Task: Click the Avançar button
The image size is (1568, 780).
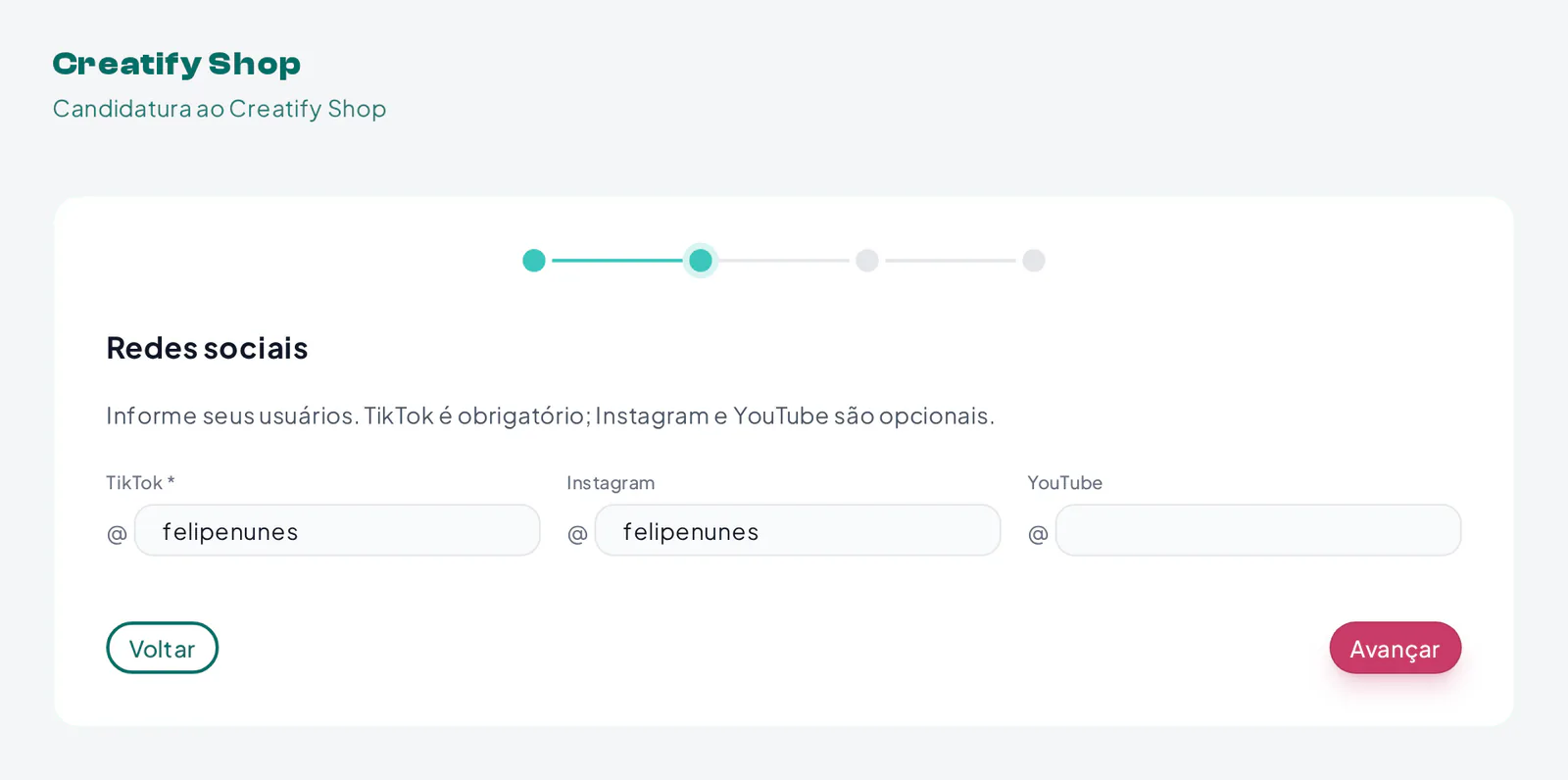Action: (x=1395, y=648)
